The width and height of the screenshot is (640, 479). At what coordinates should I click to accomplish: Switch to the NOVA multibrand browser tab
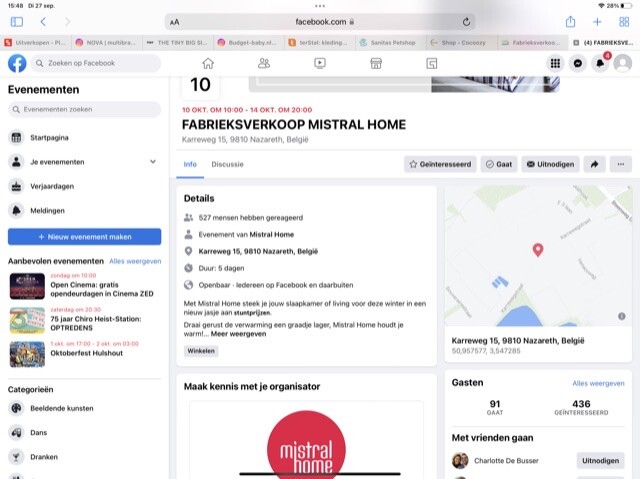(107, 42)
